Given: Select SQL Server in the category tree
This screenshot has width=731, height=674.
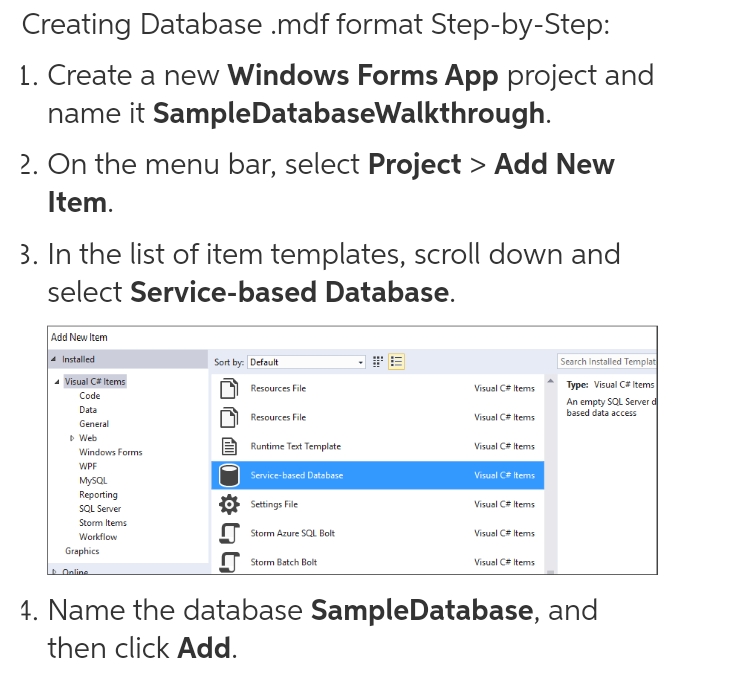Looking at the screenshot, I should [x=100, y=509].
